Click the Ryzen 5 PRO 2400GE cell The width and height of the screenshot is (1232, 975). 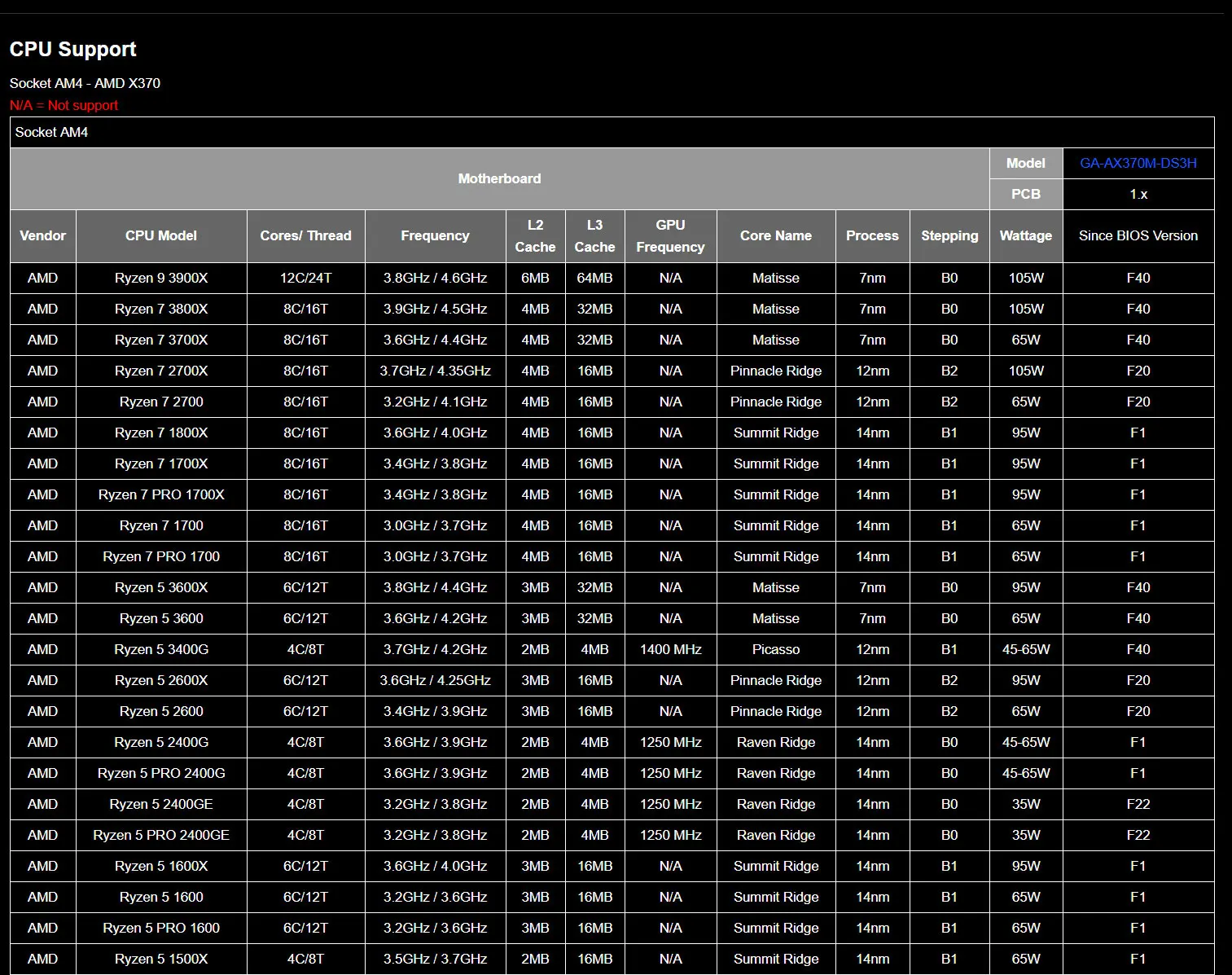point(161,835)
